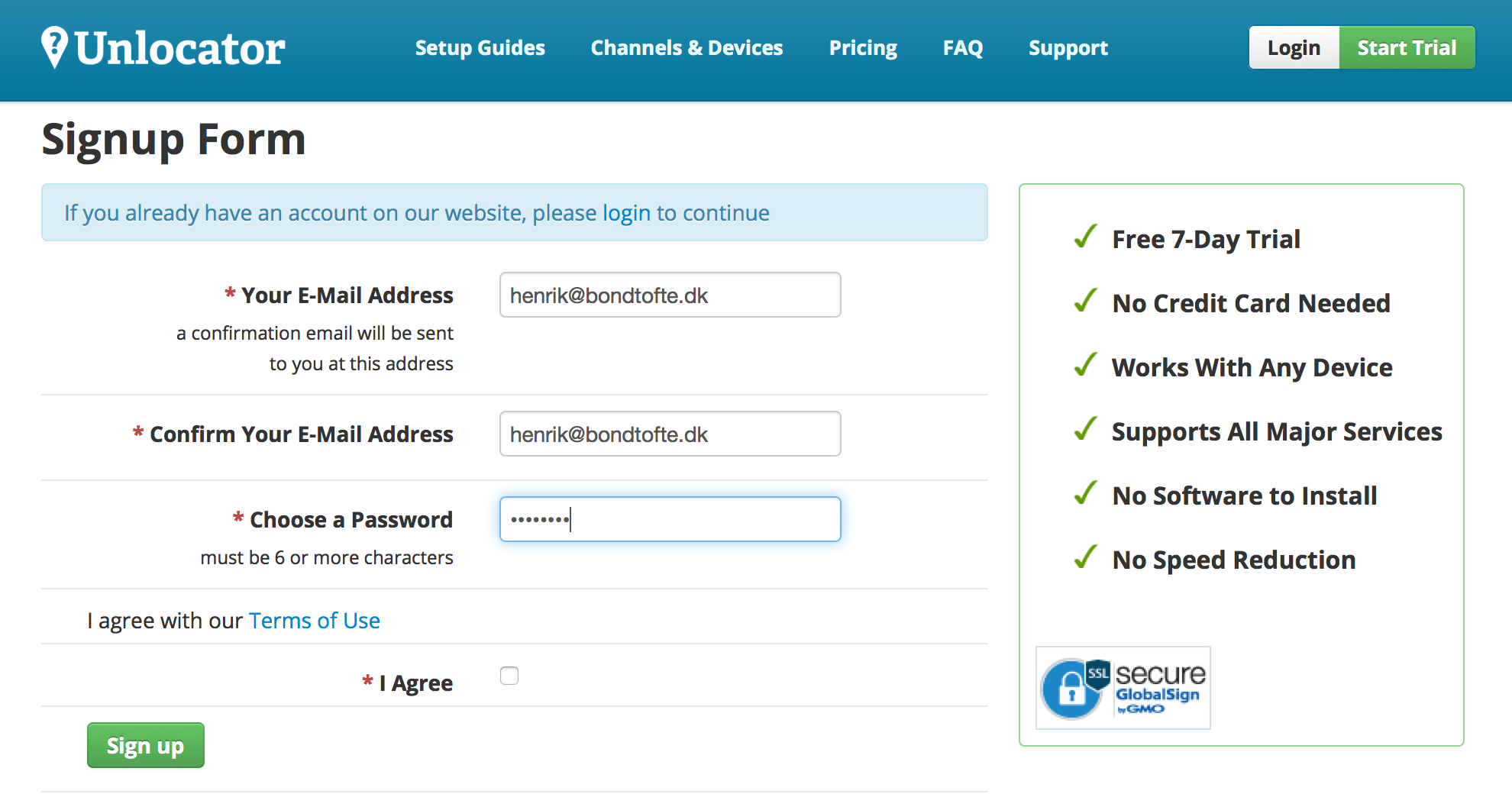The width and height of the screenshot is (1512, 794).
Task: Open the Terms of Use link
Action: (314, 621)
